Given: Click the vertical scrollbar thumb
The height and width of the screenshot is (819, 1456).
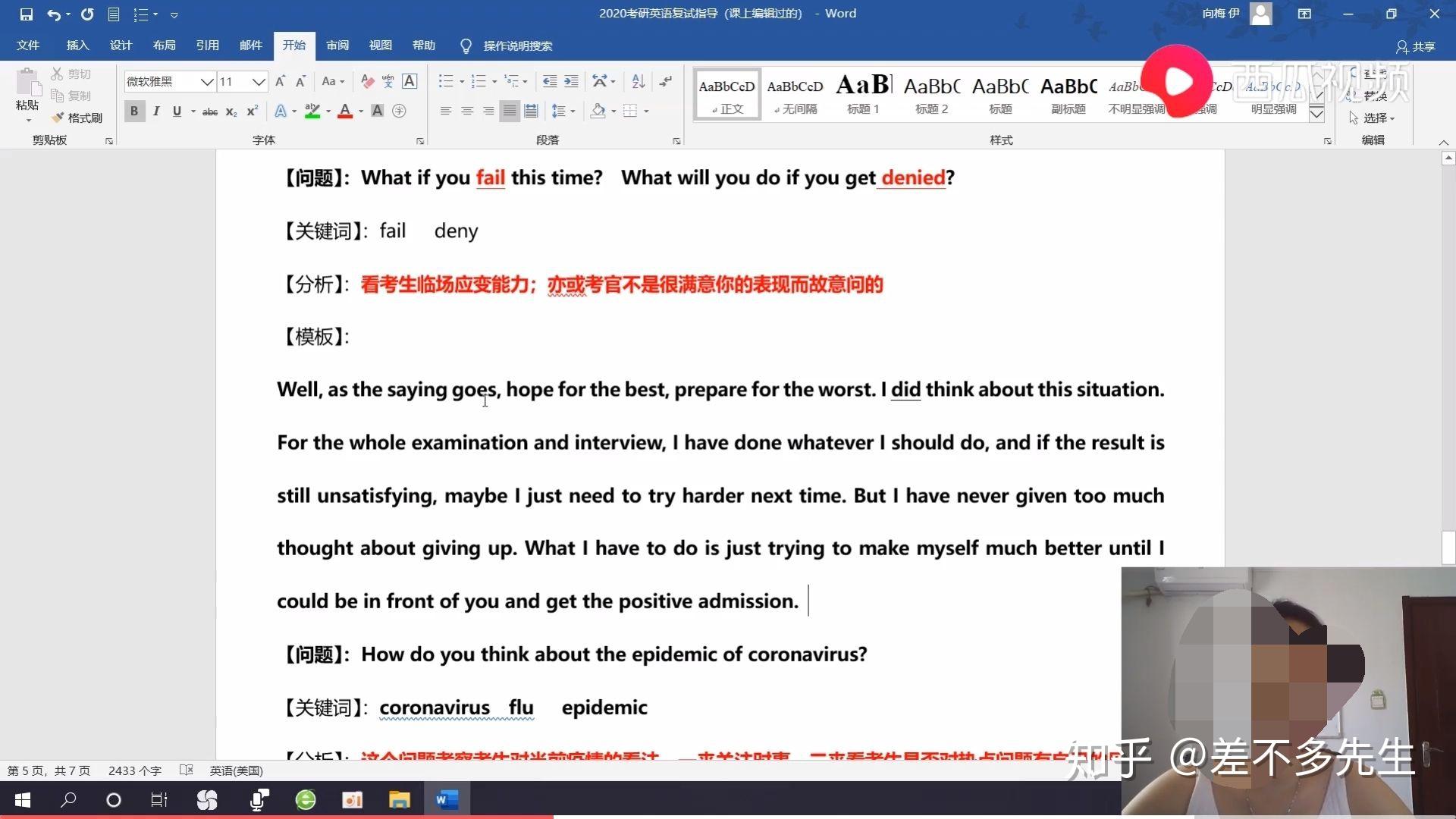Looking at the screenshot, I should [x=1448, y=548].
